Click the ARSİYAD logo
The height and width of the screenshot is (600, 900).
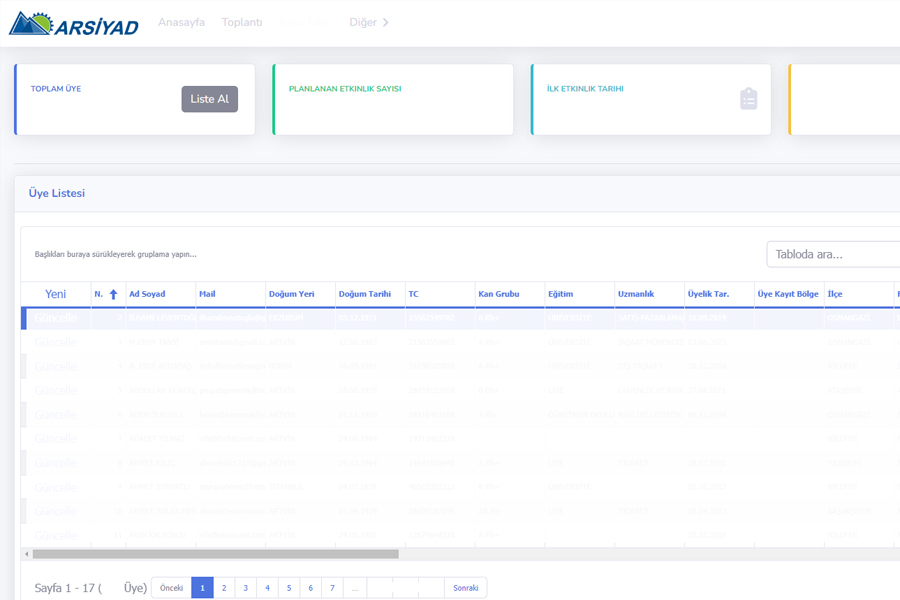click(x=73, y=23)
